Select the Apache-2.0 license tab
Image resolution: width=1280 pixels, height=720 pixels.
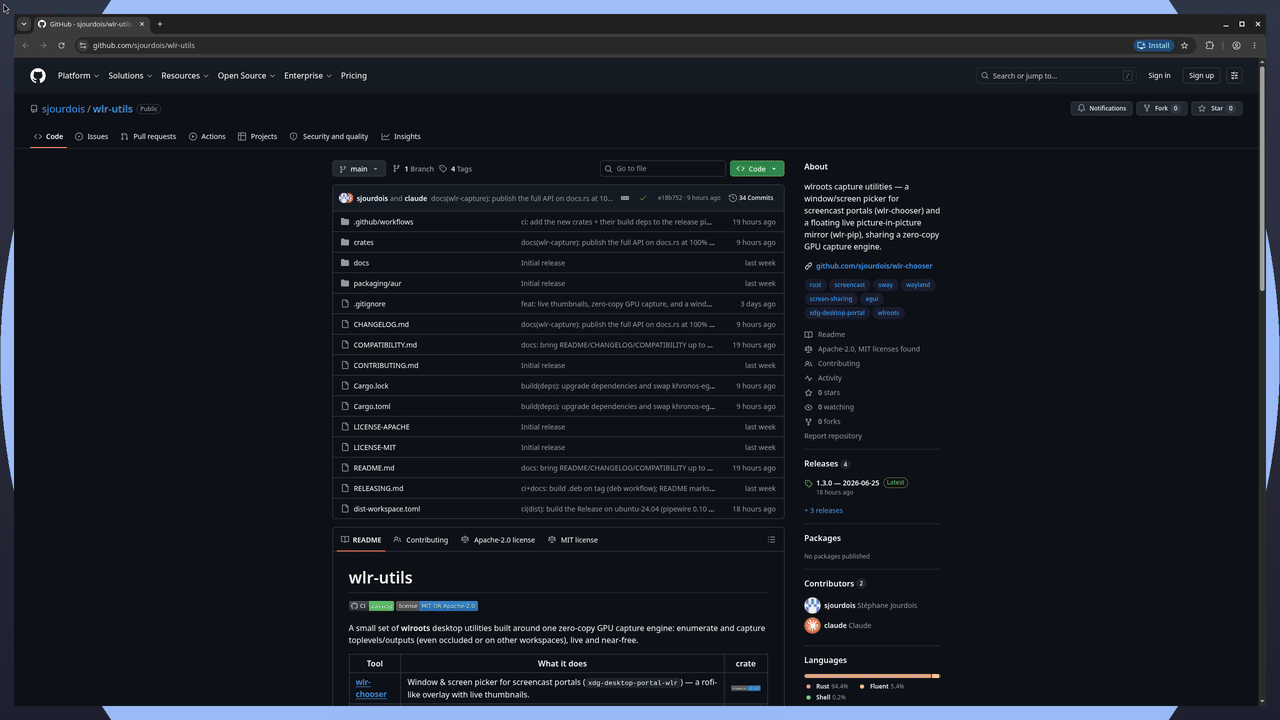pyautogui.click(x=498, y=540)
